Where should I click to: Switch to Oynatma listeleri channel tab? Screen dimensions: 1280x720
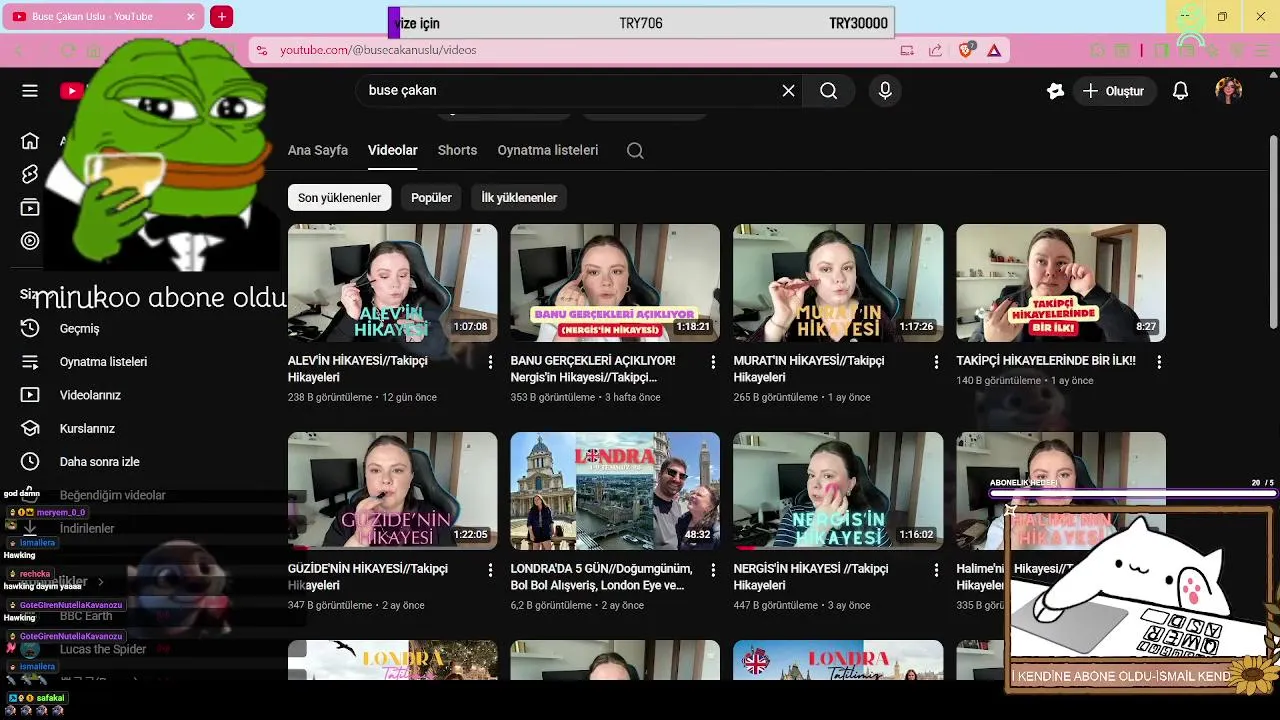point(548,151)
